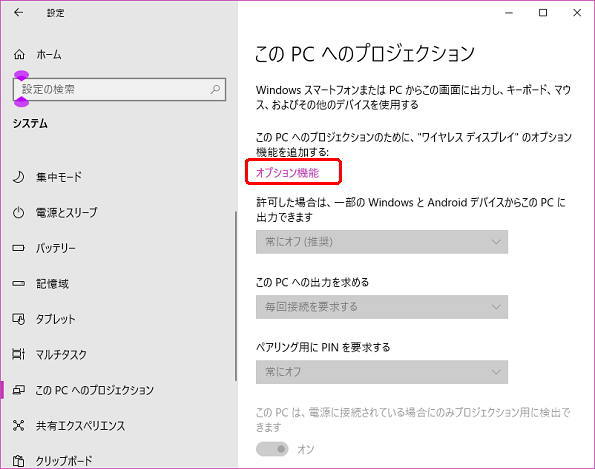This screenshot has height=469, width=595.
Task: Open 電源とスリープ via power icon
Action: 19,212
